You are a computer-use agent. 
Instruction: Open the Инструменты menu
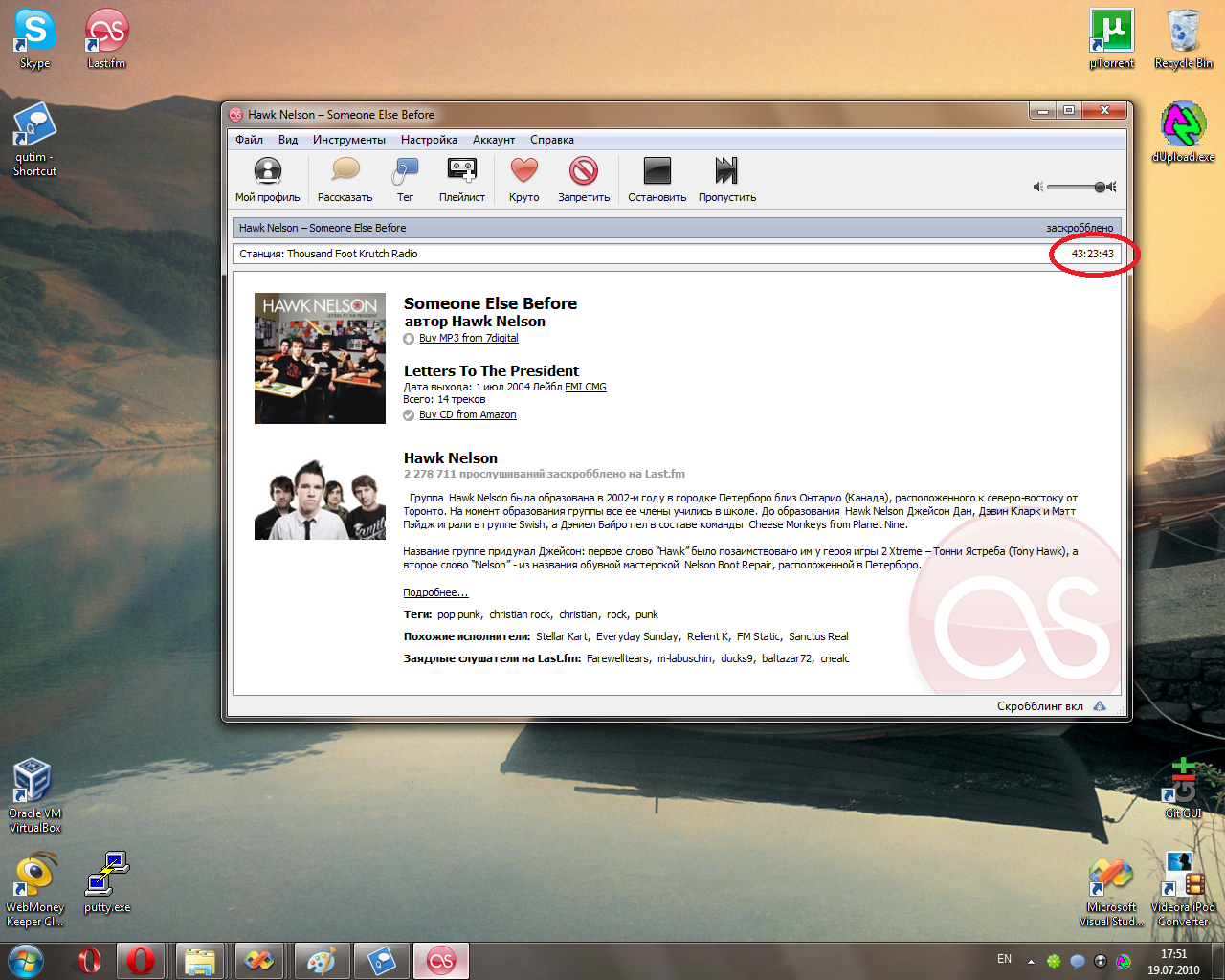(349, 140)
